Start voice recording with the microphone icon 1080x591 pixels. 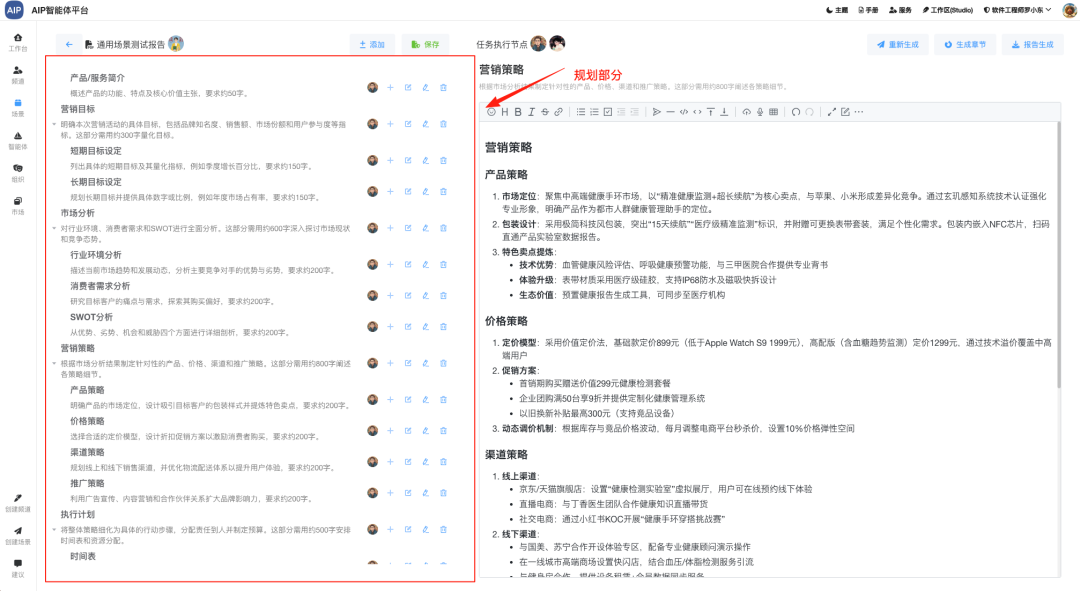point(760,112)
